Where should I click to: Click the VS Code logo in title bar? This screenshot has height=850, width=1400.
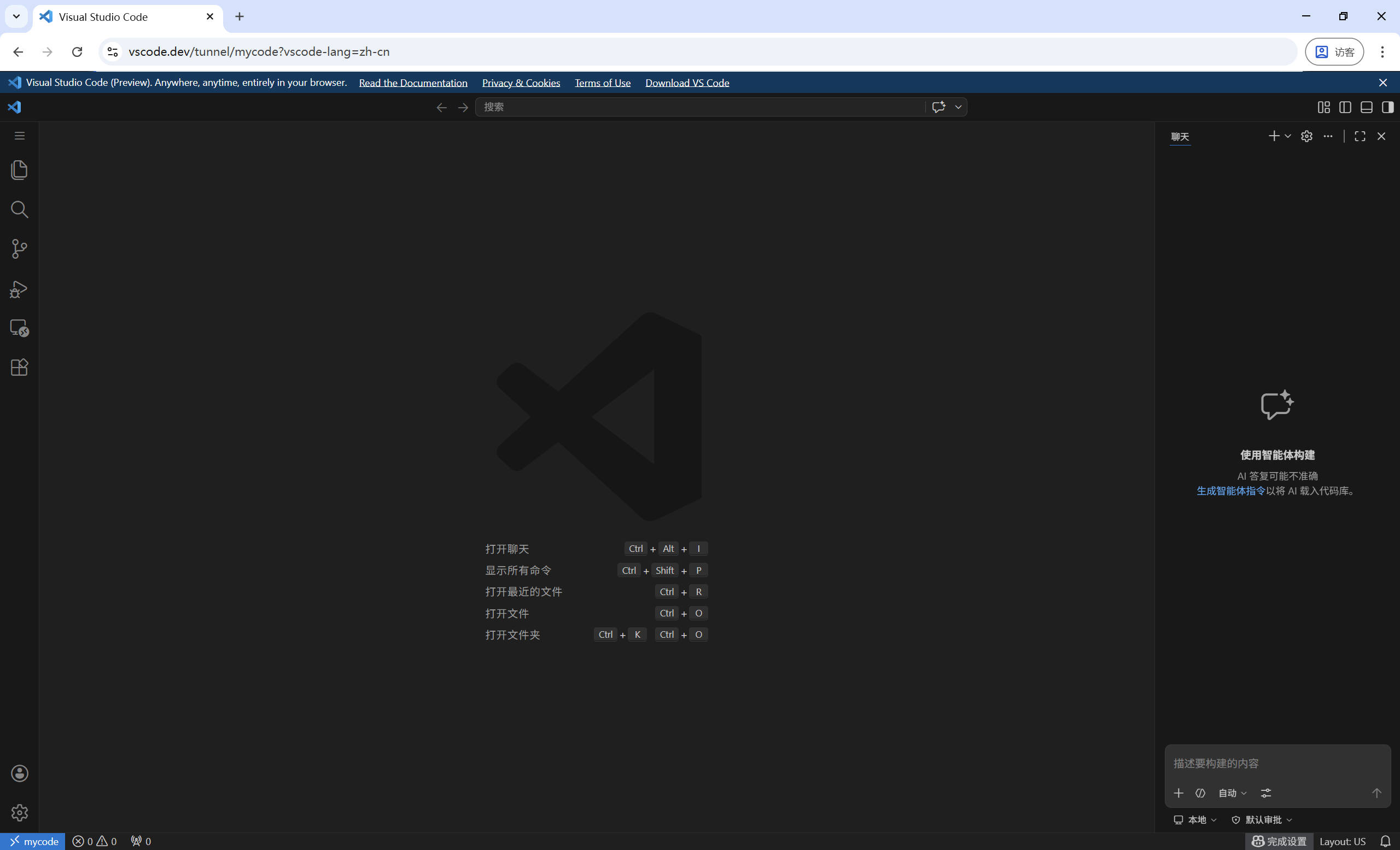coord(15,107)
